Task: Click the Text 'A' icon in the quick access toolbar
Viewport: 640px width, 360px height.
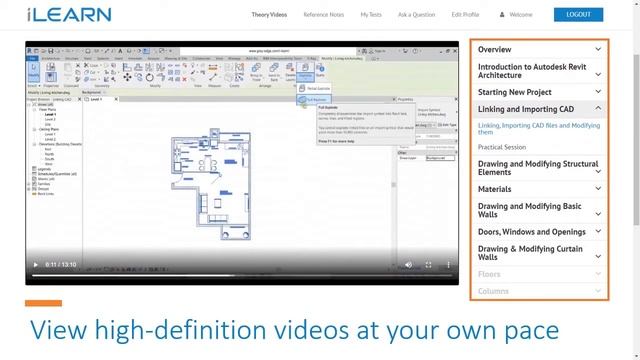Action: [x=120, y=51]
